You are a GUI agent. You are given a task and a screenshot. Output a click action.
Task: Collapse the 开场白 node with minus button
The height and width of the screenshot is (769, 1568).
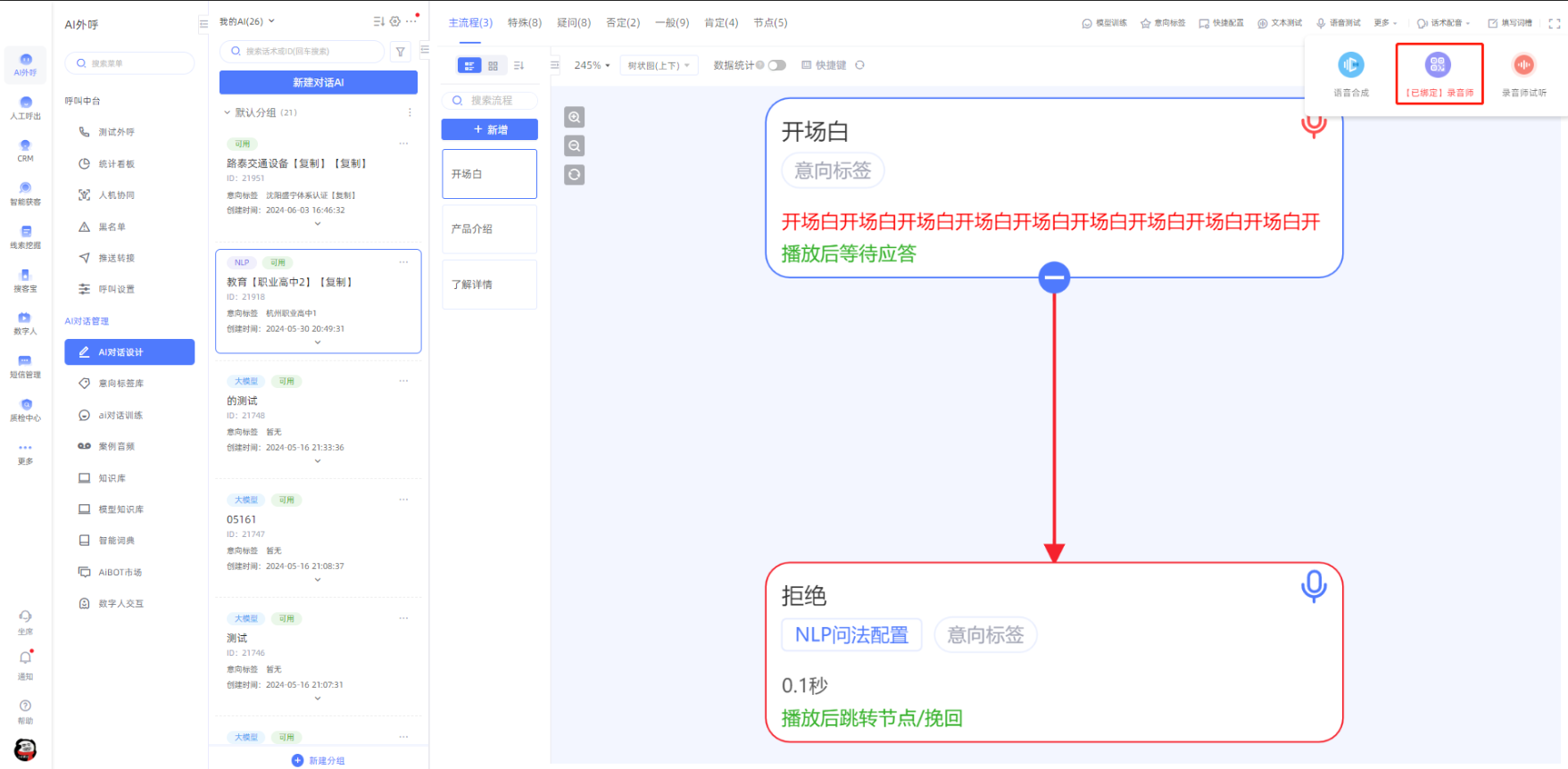1054,277
